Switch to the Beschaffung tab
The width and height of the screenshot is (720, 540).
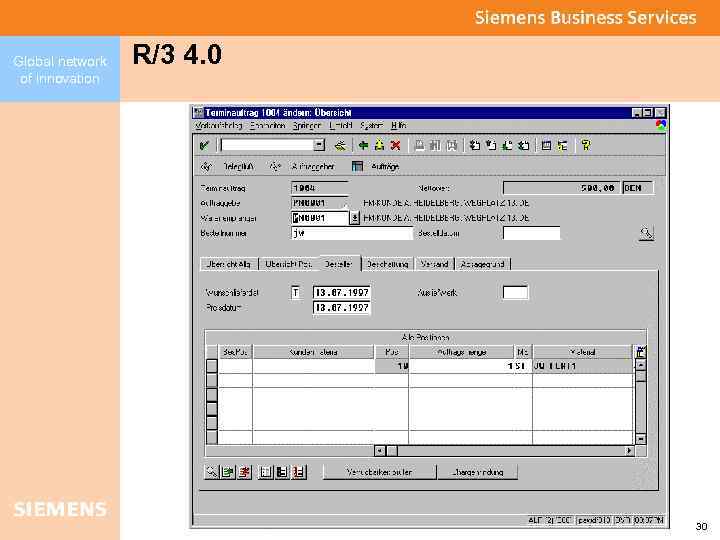(x=388, y=264)
